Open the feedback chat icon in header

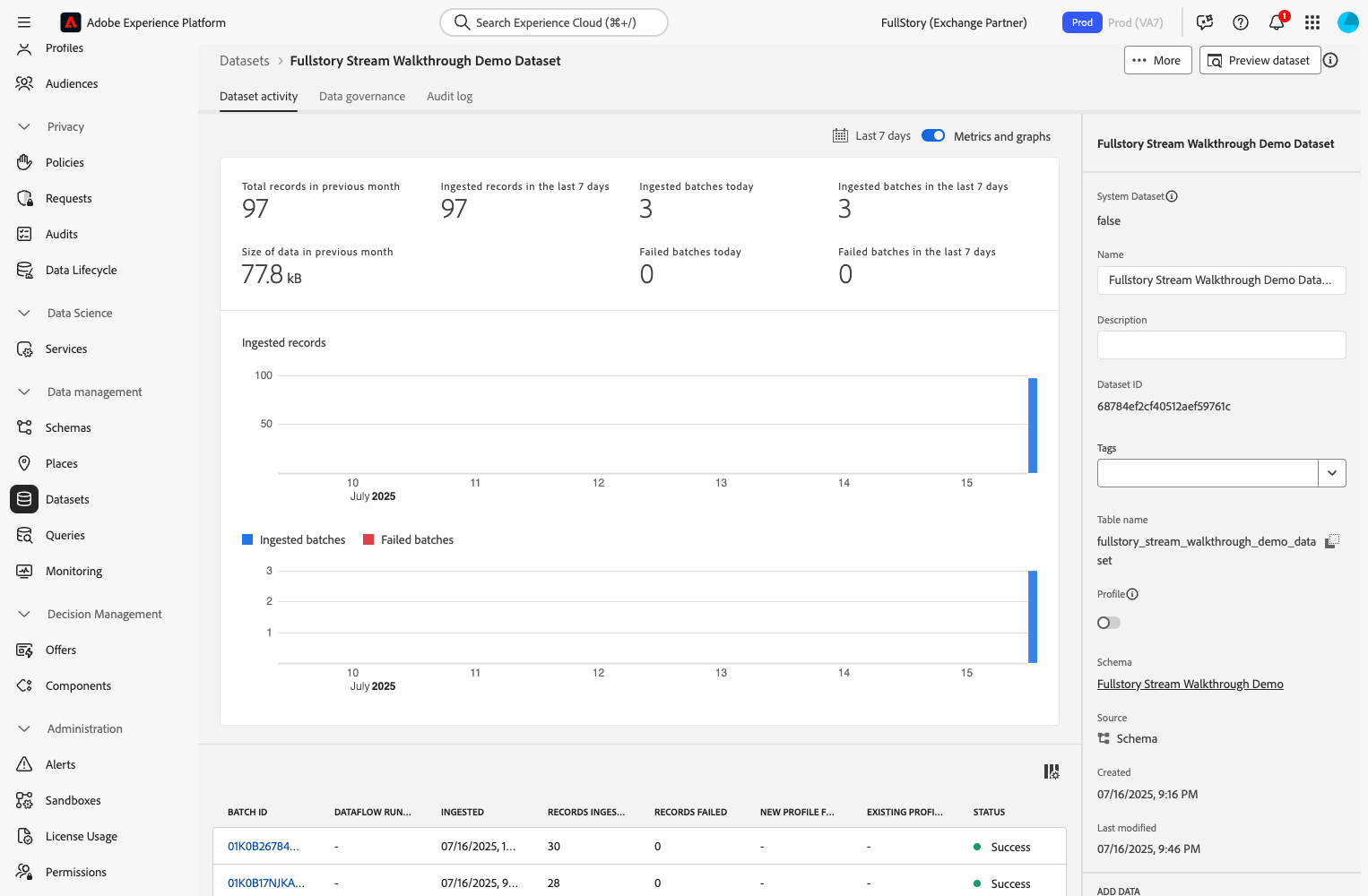1205,22
